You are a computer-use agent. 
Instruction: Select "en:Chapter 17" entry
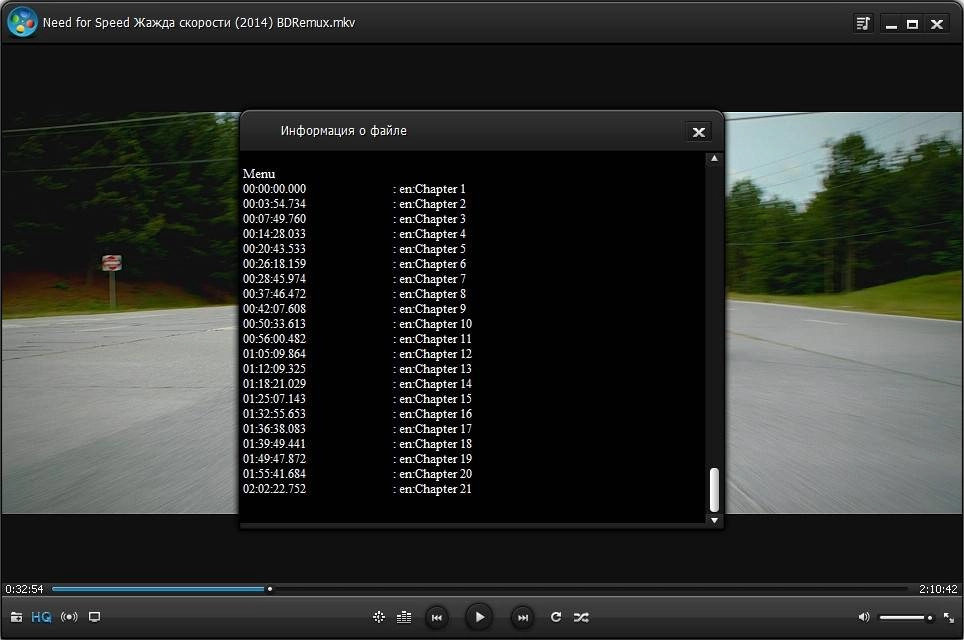(x=435, y=429)
